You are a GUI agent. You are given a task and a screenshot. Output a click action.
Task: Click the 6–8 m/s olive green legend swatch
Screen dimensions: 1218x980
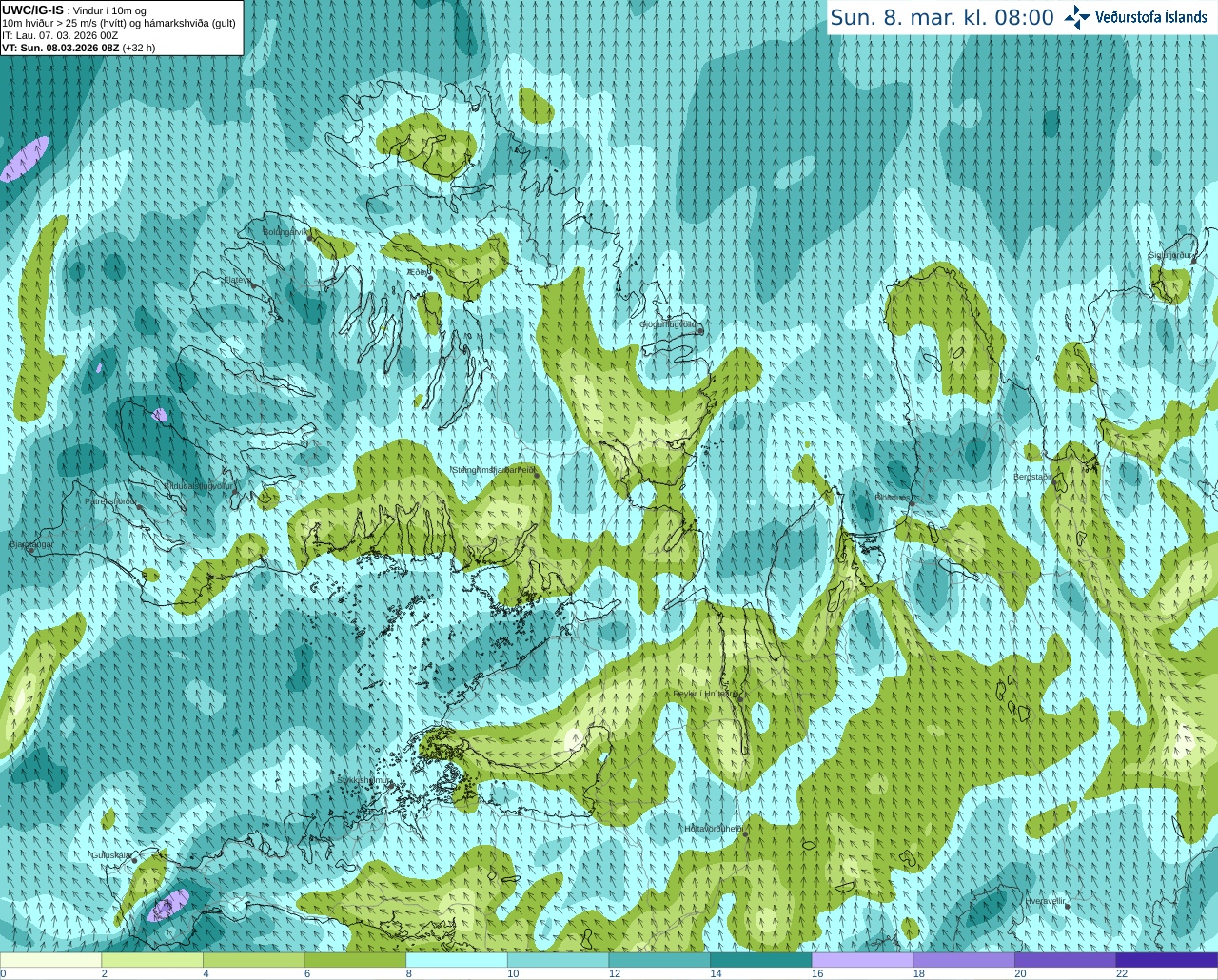[355, 960]
